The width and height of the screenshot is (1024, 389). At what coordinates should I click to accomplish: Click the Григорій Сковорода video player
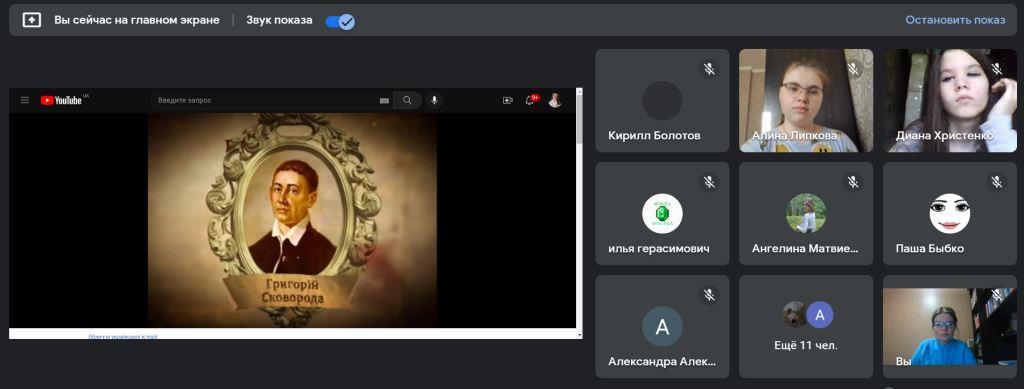[x=292, y=221]
